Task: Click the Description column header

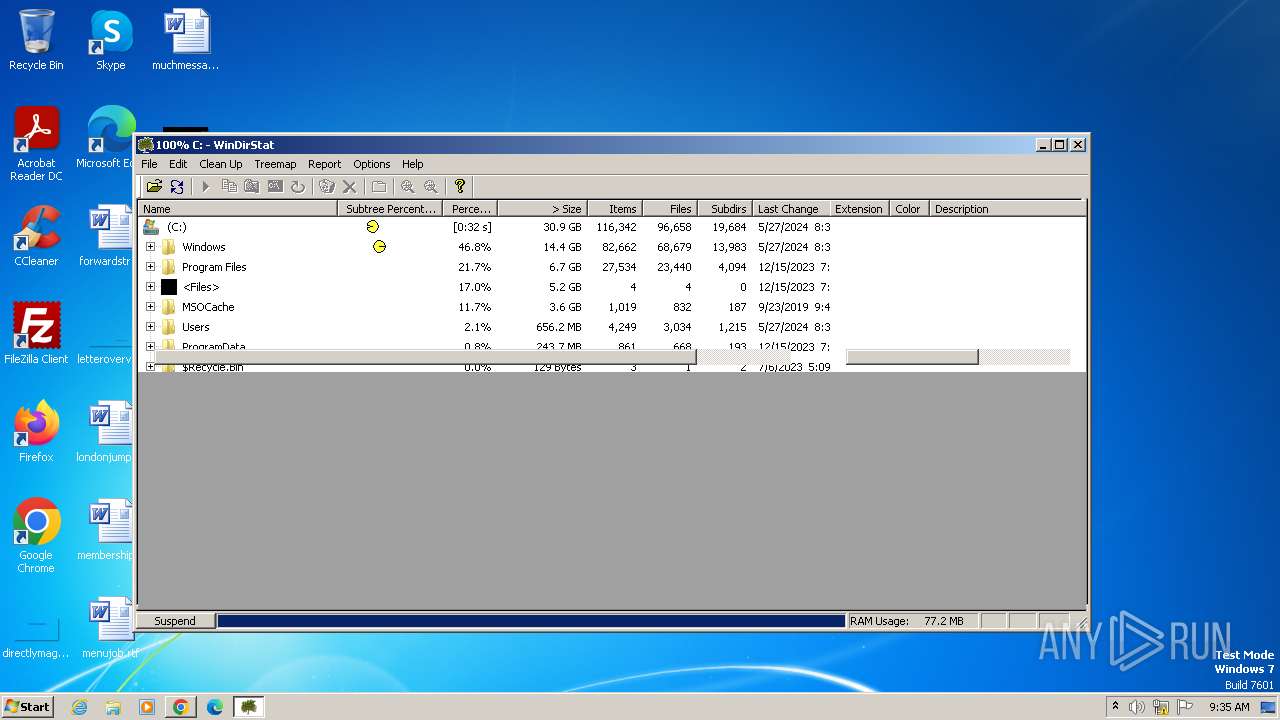Action: point(1007,209)
